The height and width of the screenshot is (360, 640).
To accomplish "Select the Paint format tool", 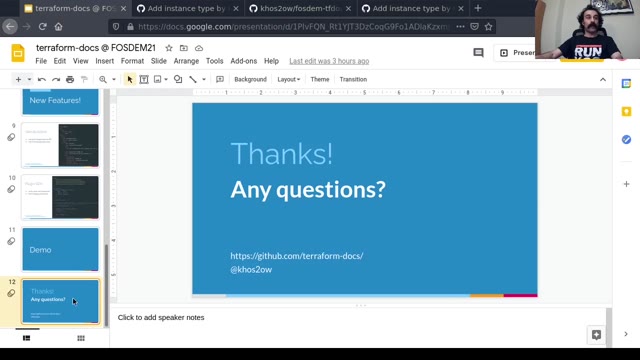I will (84, 79).
